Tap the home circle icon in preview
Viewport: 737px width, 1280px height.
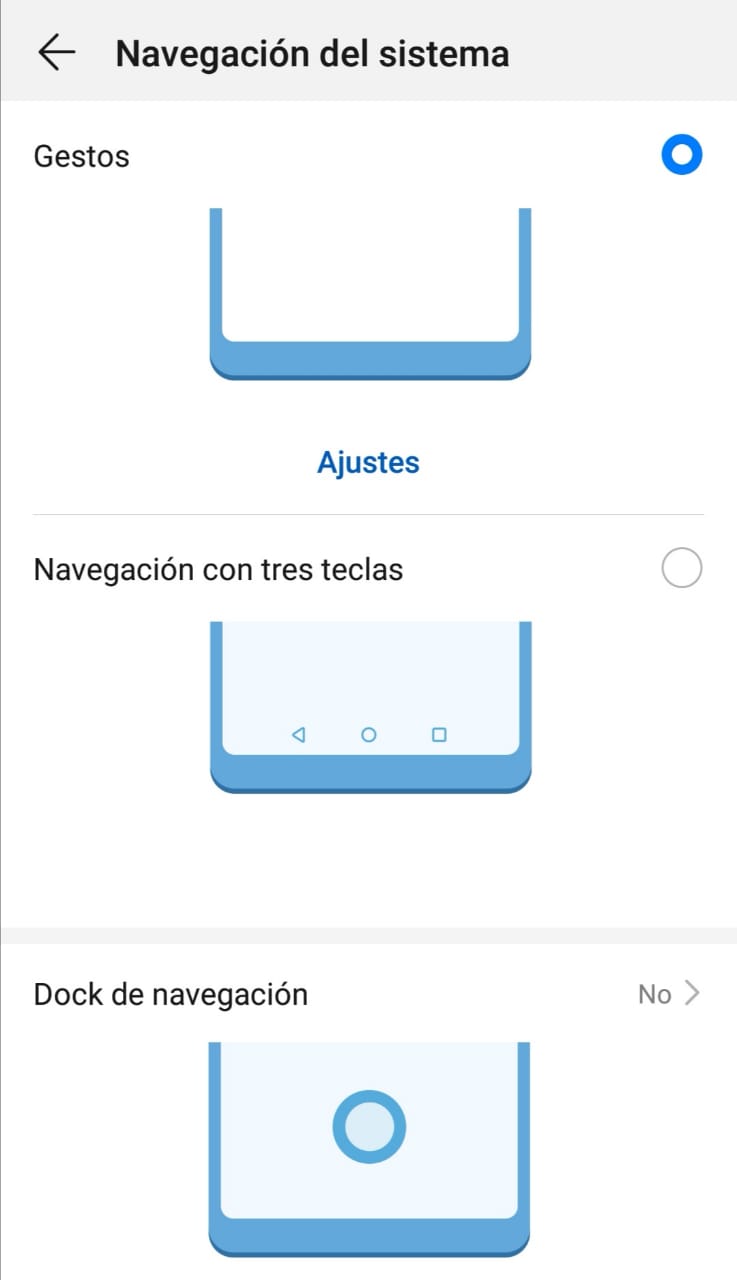pyautogui.click(x=368, y=735)
